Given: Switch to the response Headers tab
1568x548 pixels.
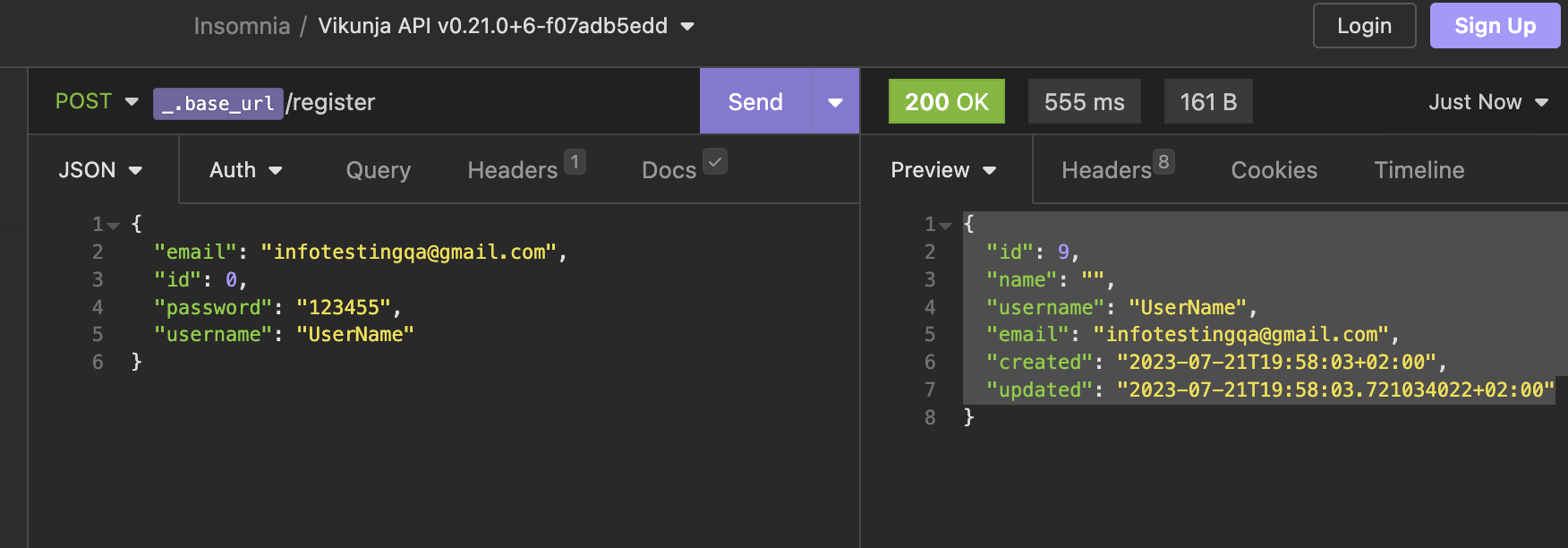Looking at the screenshot, I should pos(1106,170).
